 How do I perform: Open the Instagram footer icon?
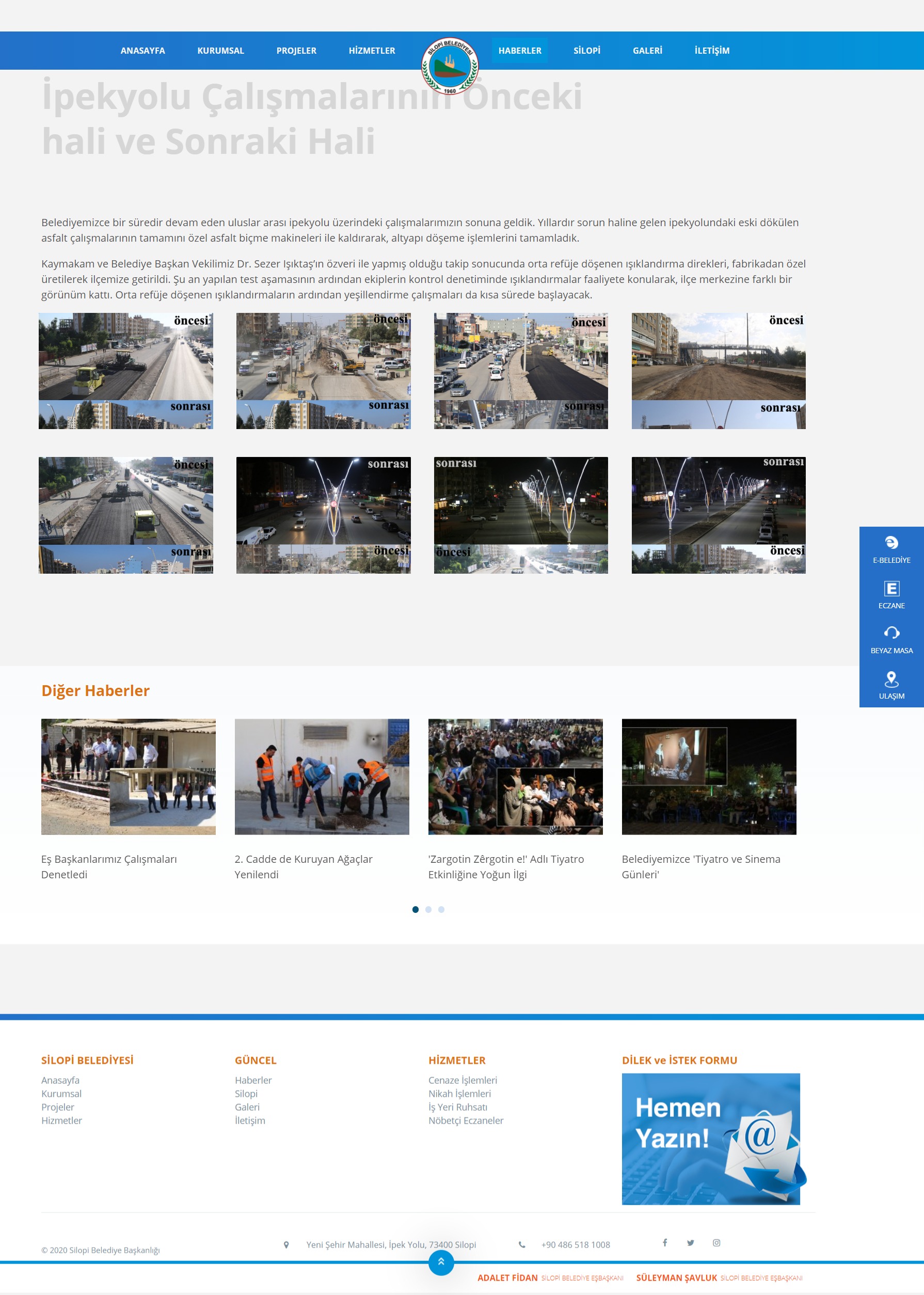coord(716,1243)
